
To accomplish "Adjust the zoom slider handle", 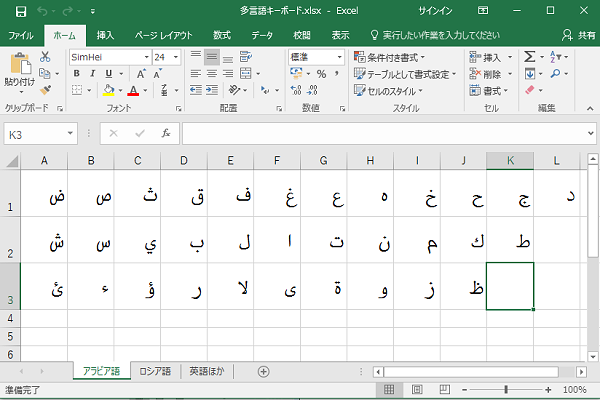I will point(506,390).
